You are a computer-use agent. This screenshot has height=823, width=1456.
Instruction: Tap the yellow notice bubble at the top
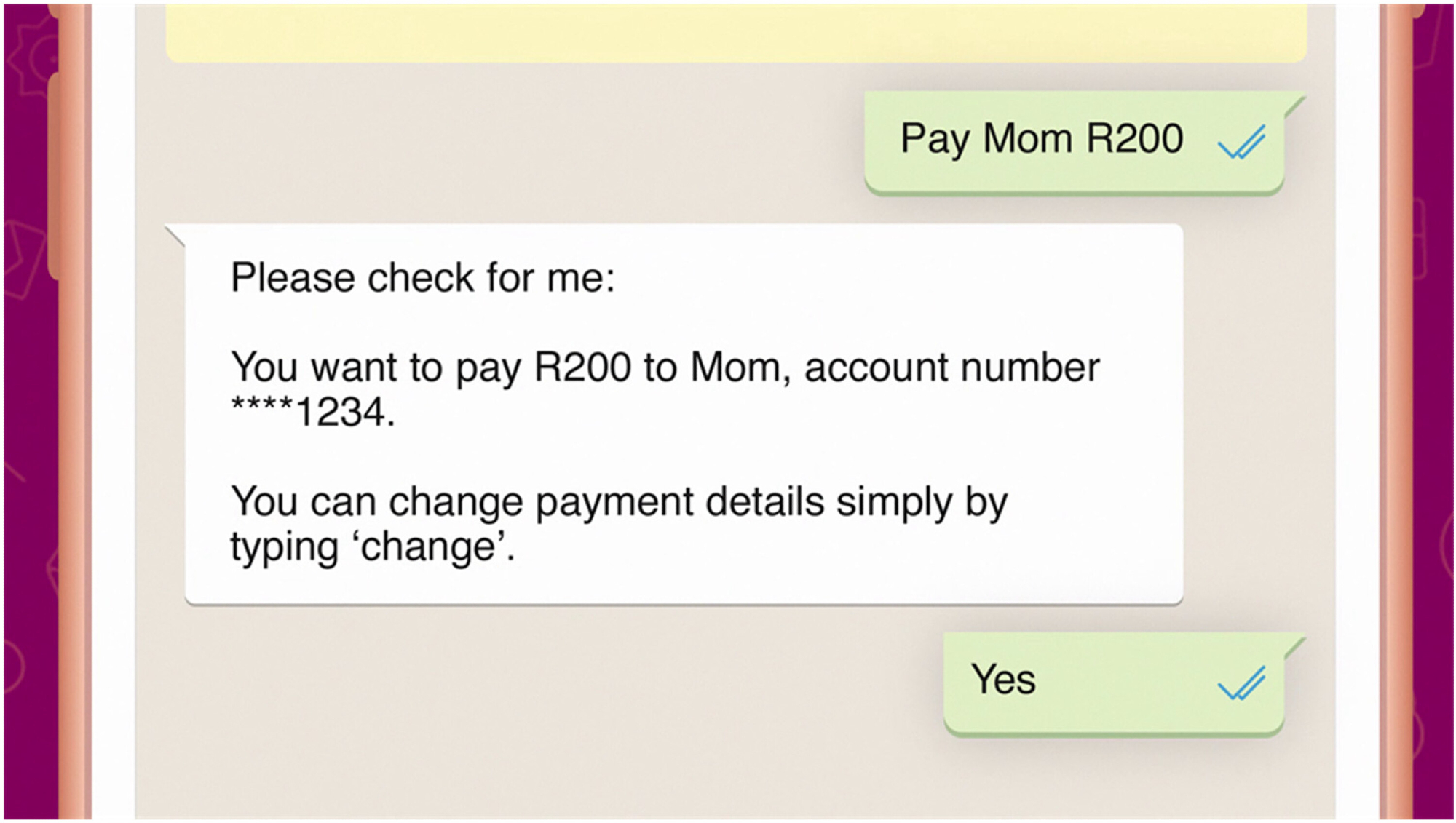point(735,33)
